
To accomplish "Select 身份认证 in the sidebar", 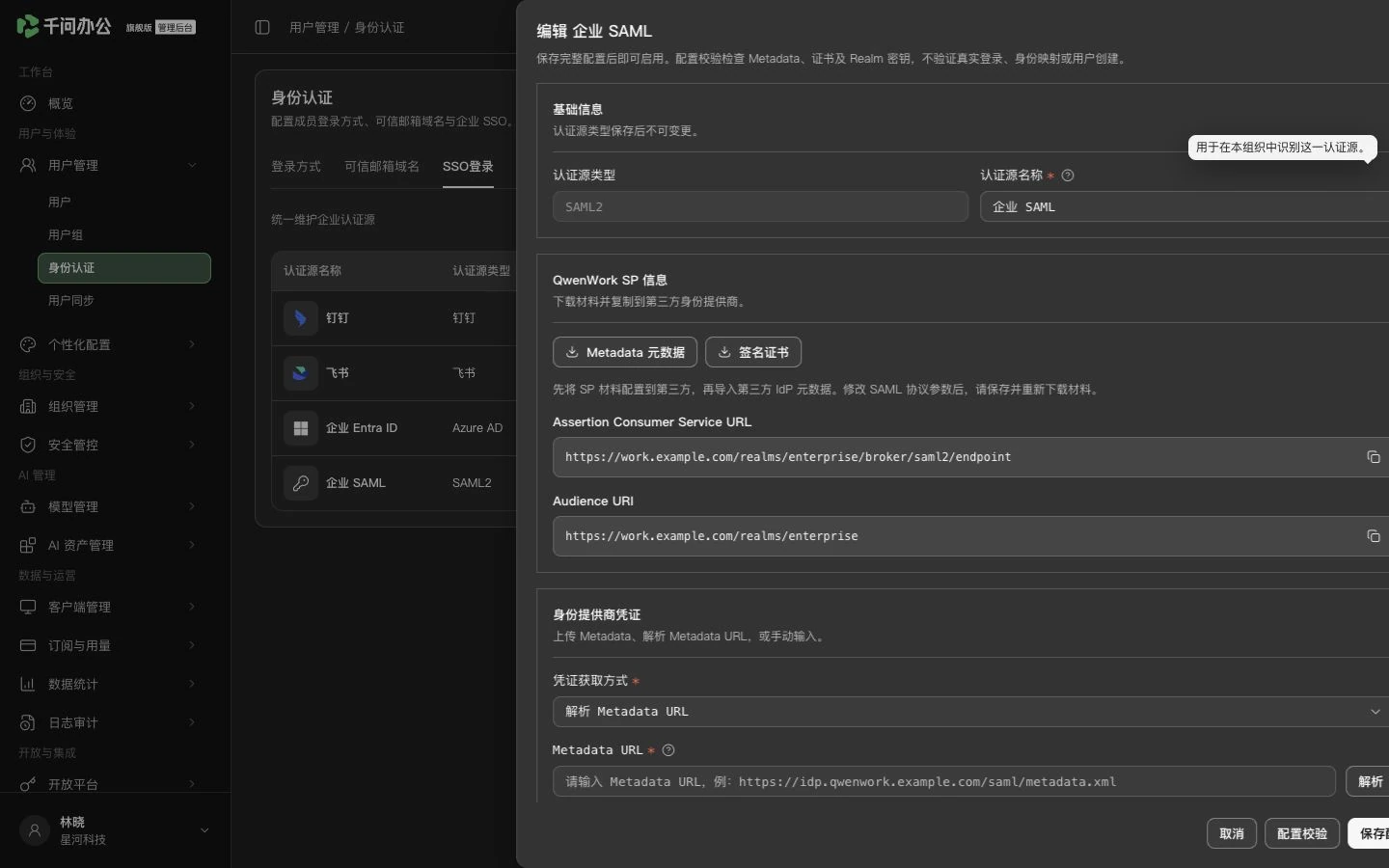I will tap(123, 268).
